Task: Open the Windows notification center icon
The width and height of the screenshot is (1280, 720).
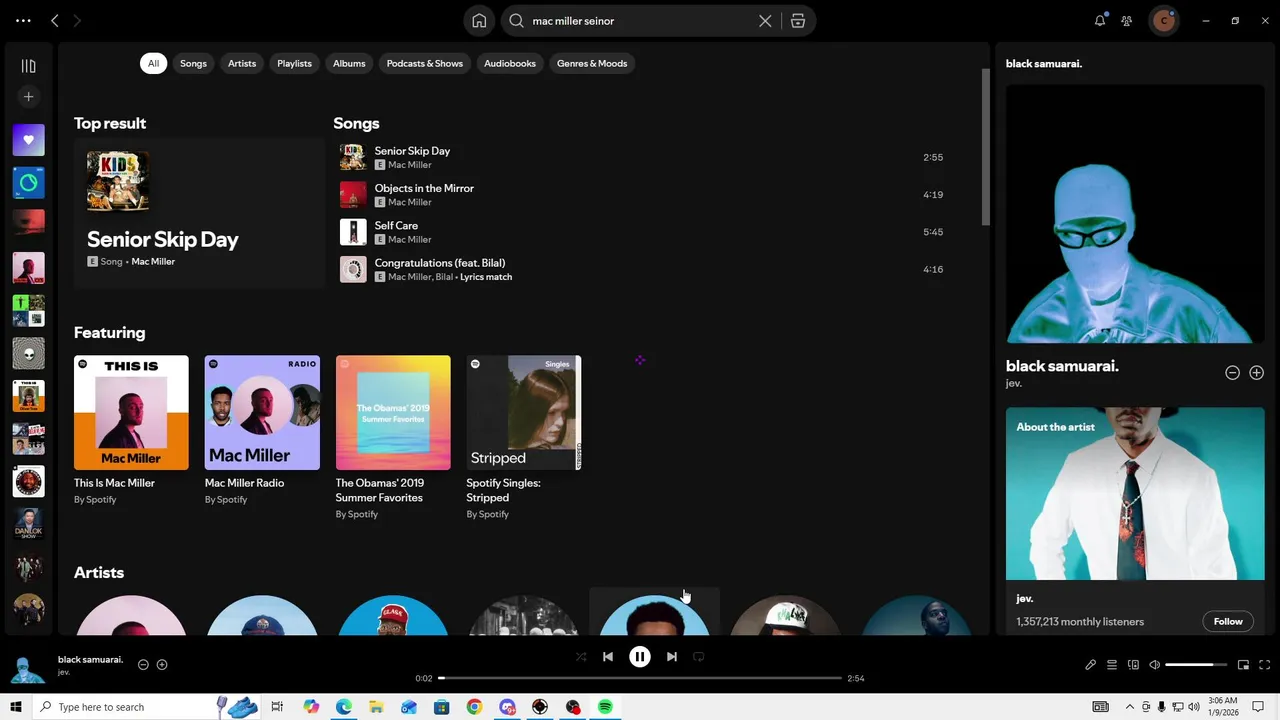Action: (1258, 707)
